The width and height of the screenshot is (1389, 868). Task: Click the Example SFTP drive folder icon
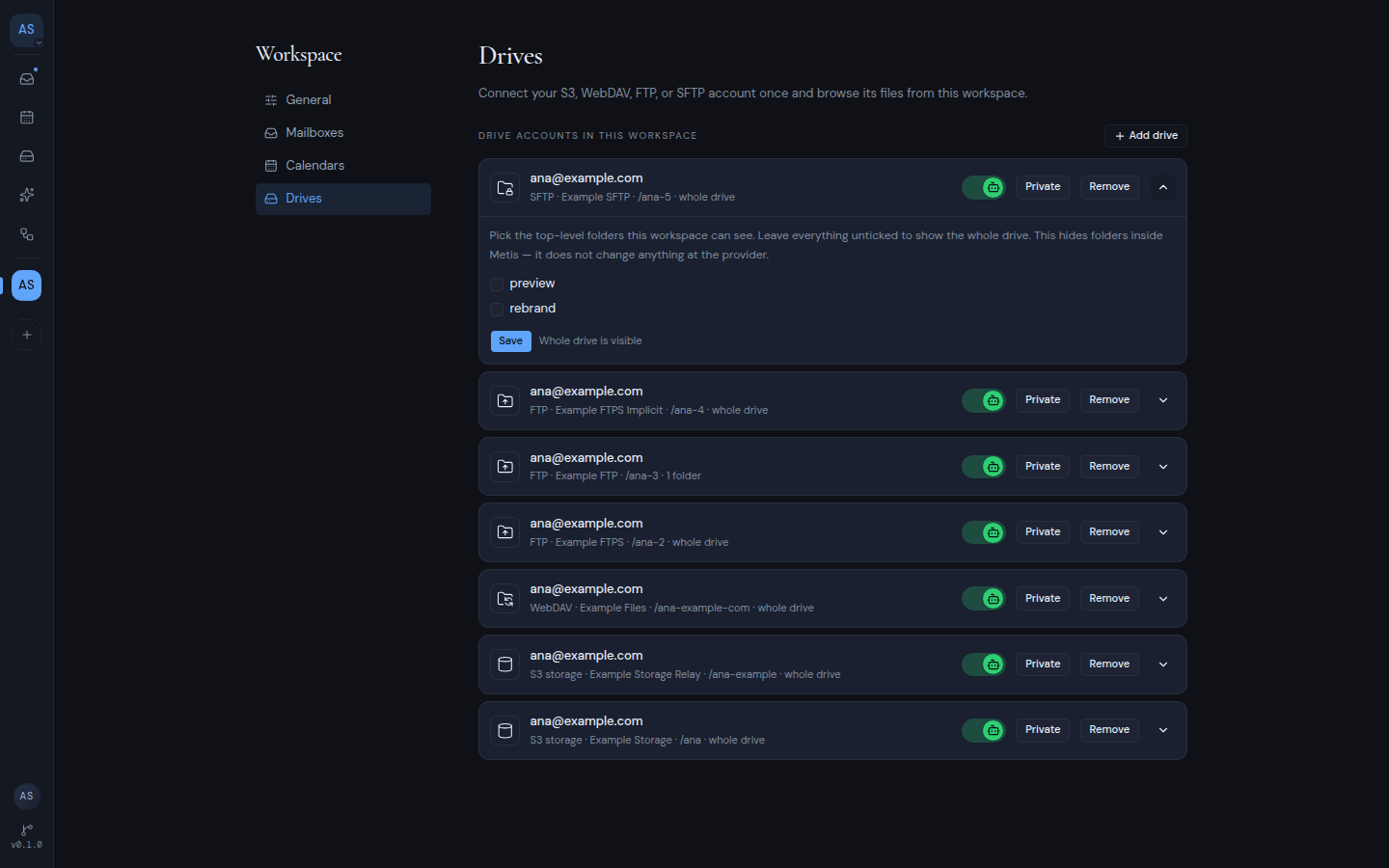tap(505, 187)
